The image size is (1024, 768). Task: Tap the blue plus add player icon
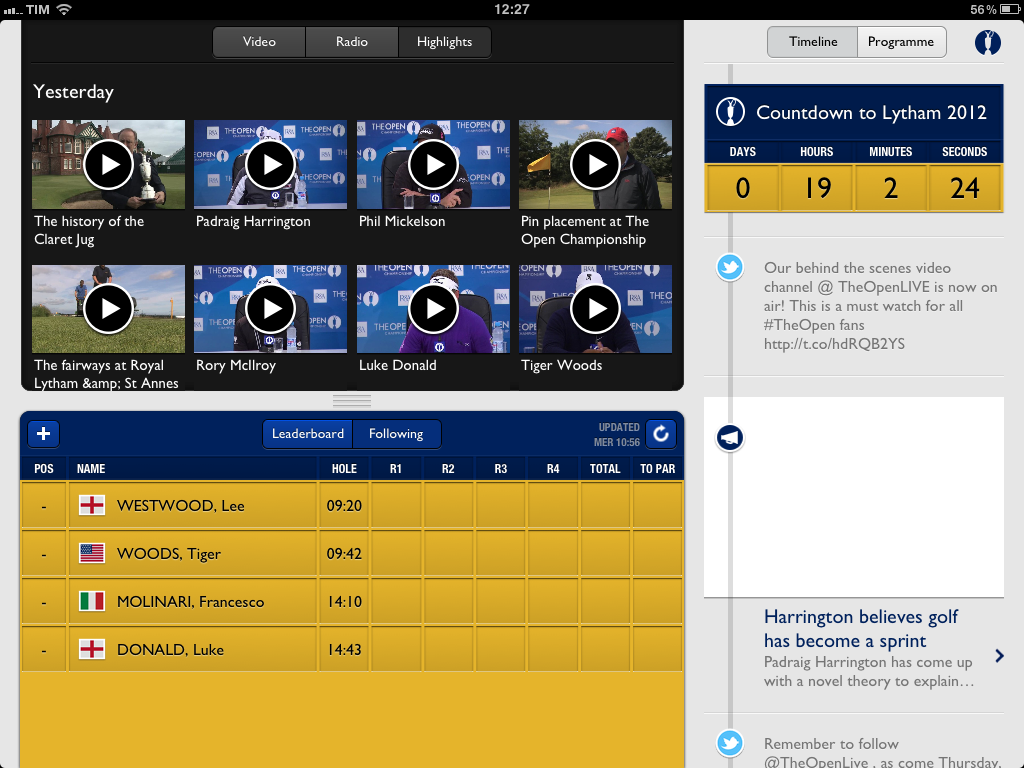(44, 434)
